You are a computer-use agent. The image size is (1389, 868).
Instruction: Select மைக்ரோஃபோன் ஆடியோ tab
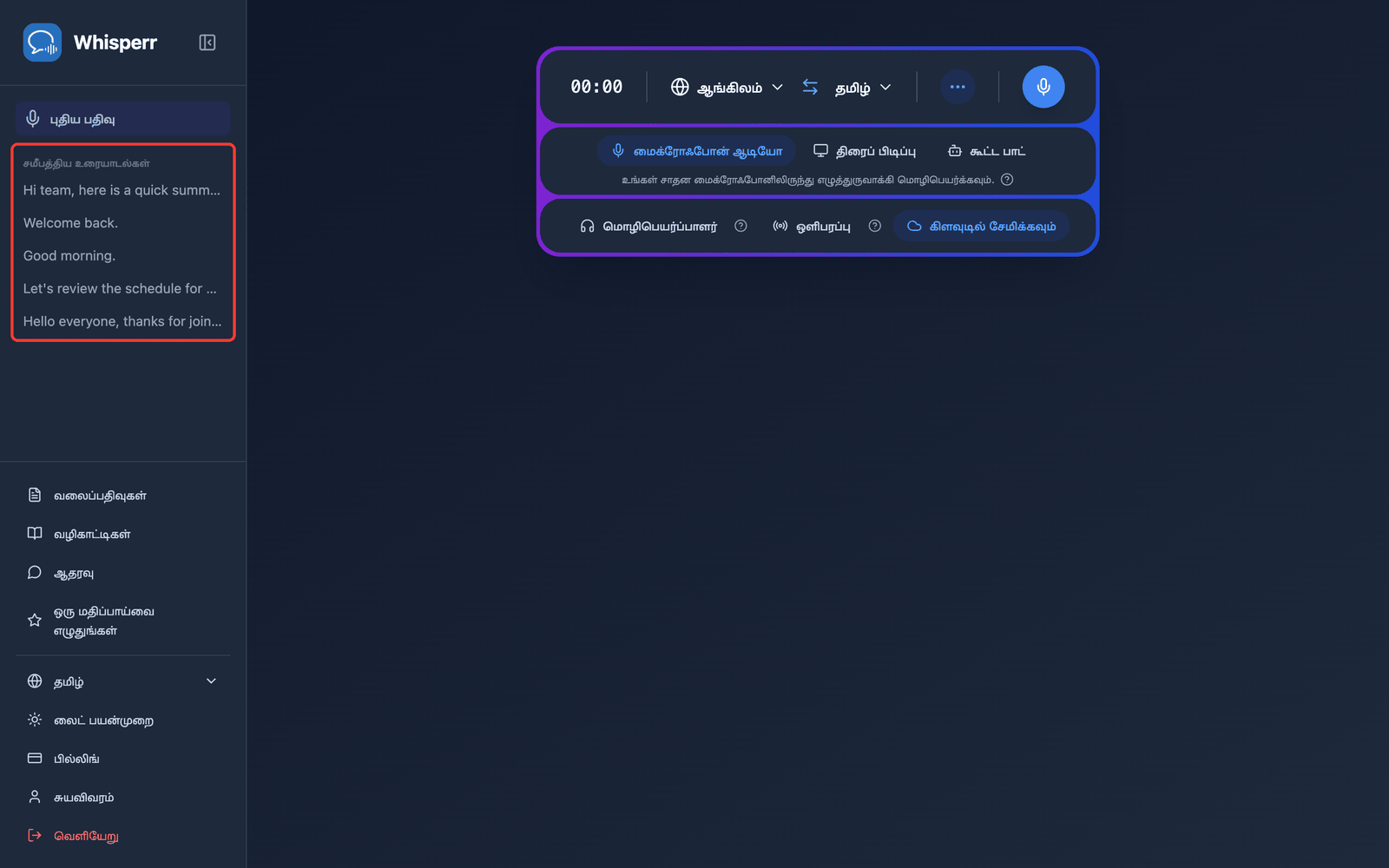tap(697, 151)
